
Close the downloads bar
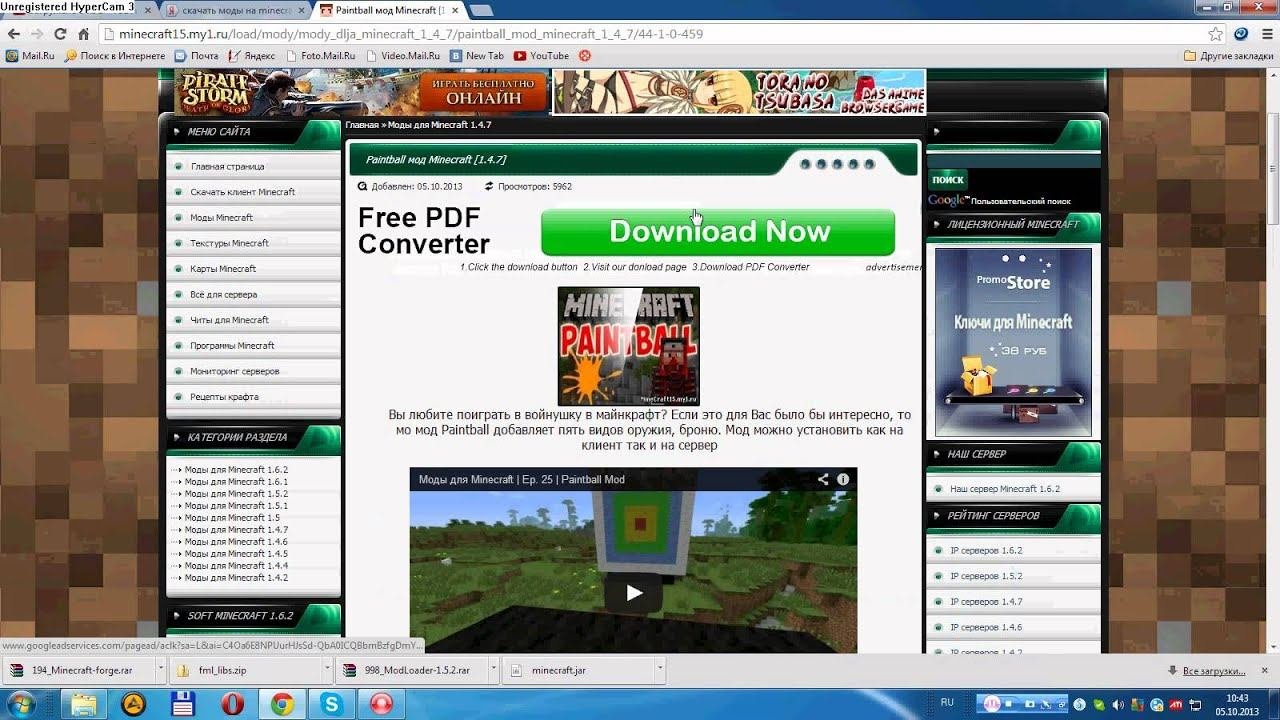coord(1266,669)
